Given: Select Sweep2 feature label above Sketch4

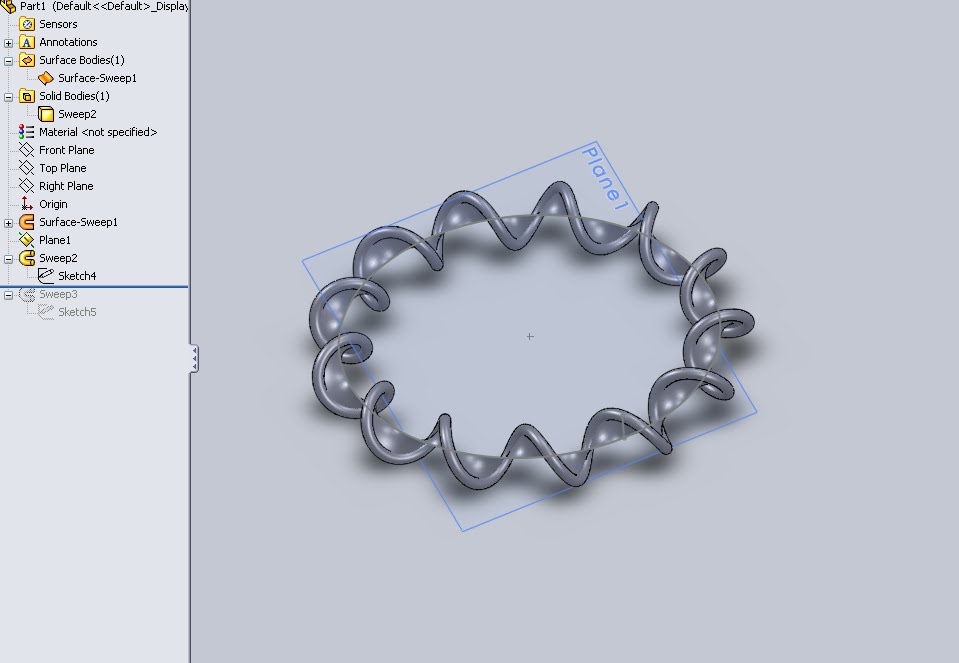Looking at the screenshot, I should (x=58, y=258).
